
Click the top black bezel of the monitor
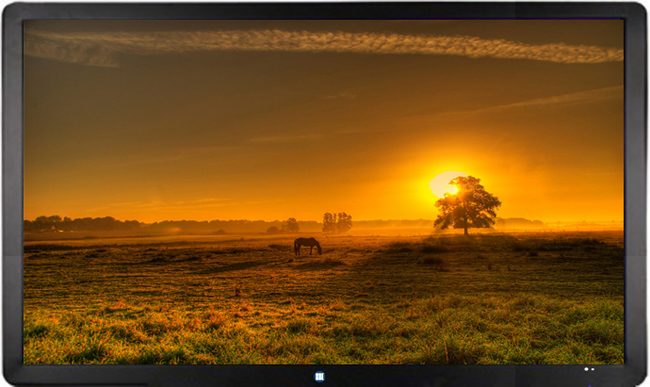324,10
